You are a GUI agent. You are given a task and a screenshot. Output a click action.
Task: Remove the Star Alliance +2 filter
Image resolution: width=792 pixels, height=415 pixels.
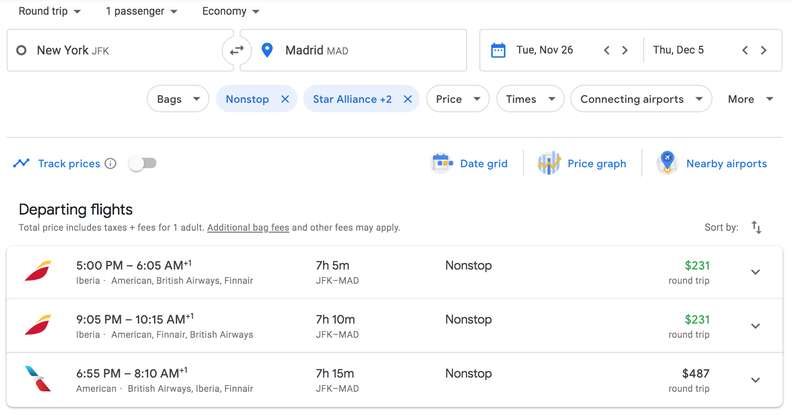(x=407, y=99)
